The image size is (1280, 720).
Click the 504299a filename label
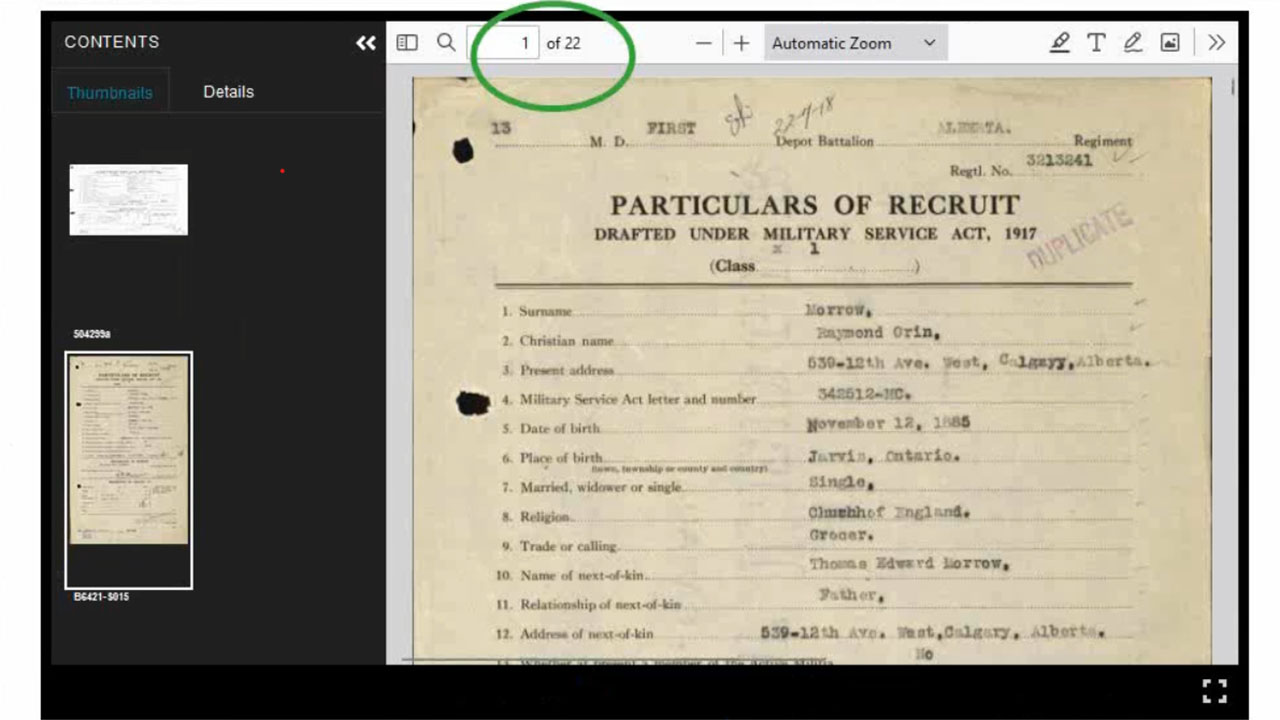[x=92, y=332]
